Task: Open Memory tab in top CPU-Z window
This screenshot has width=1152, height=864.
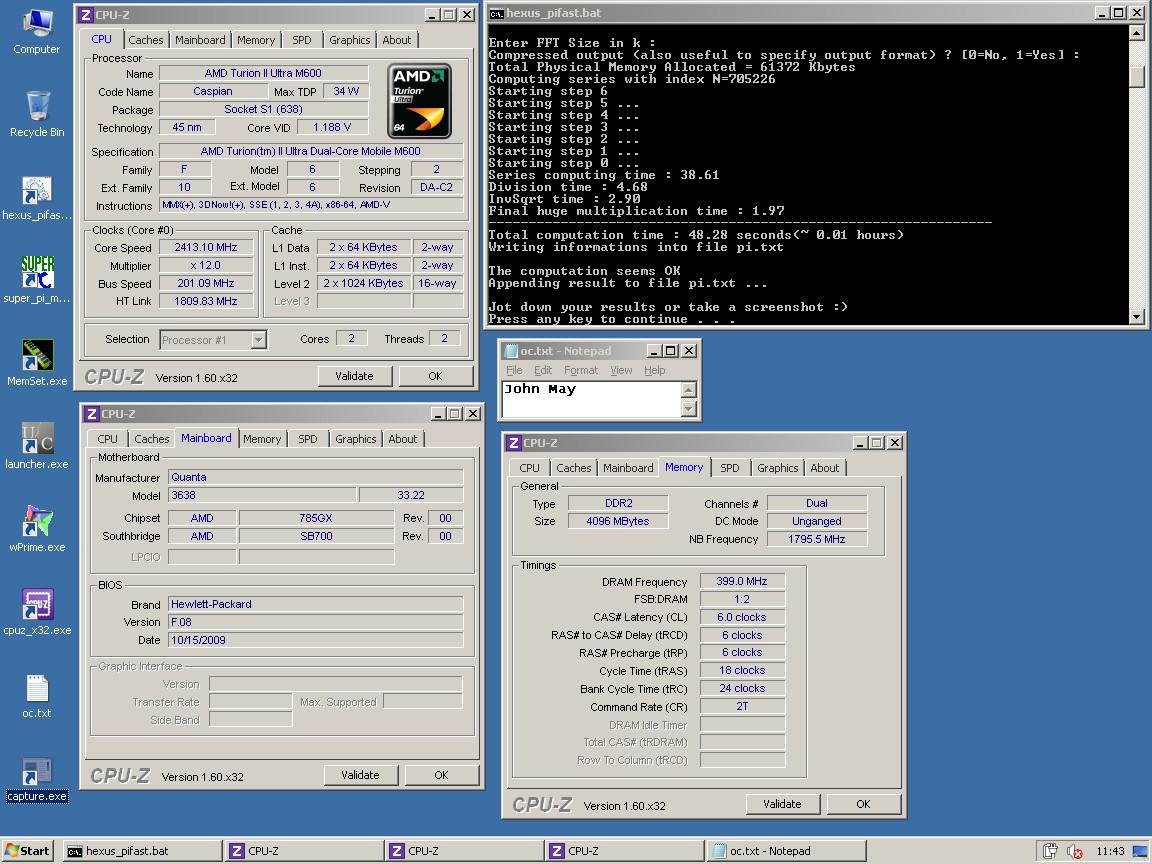Action: pyautogui.click(x=256, y=40)
